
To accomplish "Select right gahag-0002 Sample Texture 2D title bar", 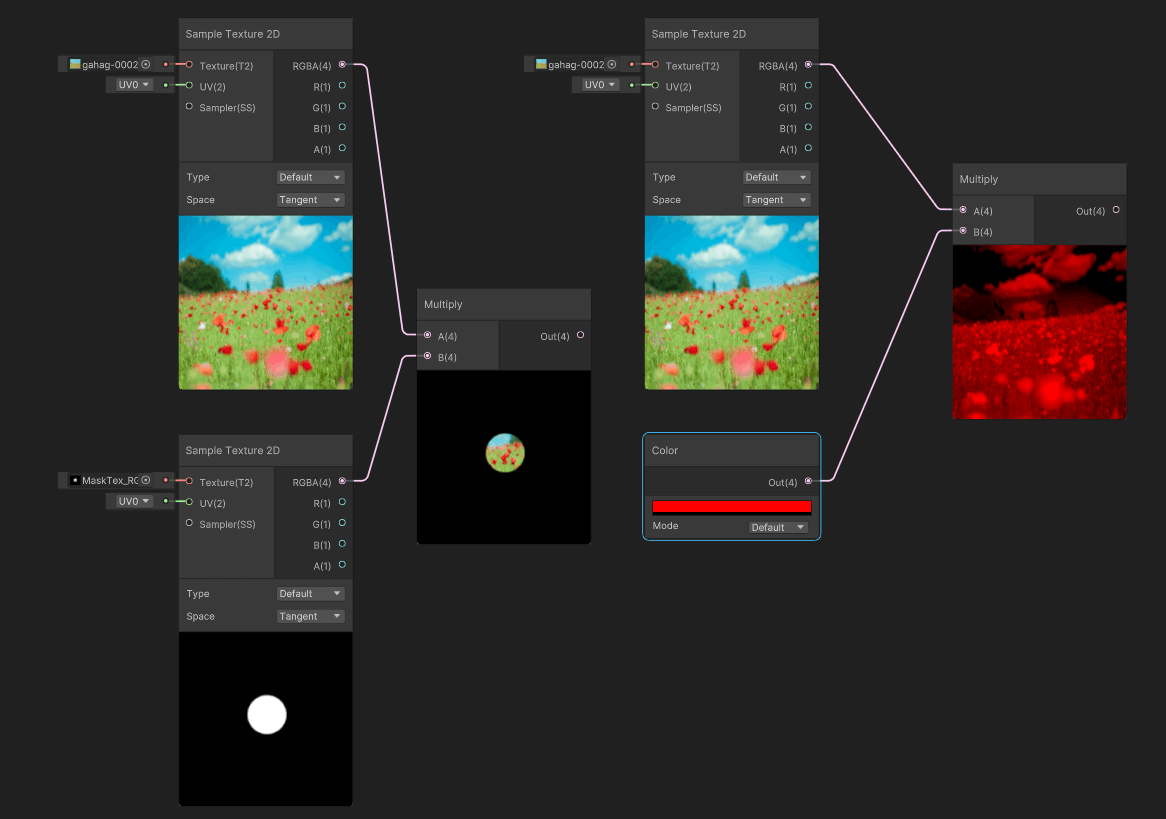I will click(x=732, y=33).
